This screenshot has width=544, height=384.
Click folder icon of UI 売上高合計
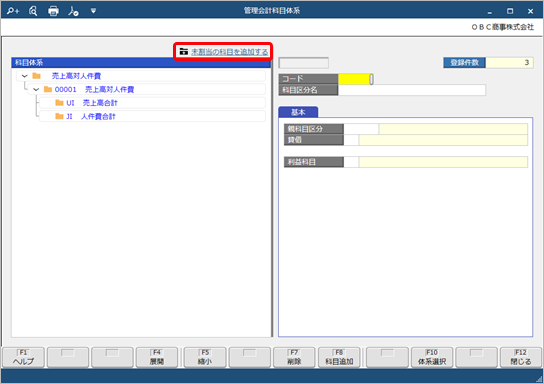(59, 103)
